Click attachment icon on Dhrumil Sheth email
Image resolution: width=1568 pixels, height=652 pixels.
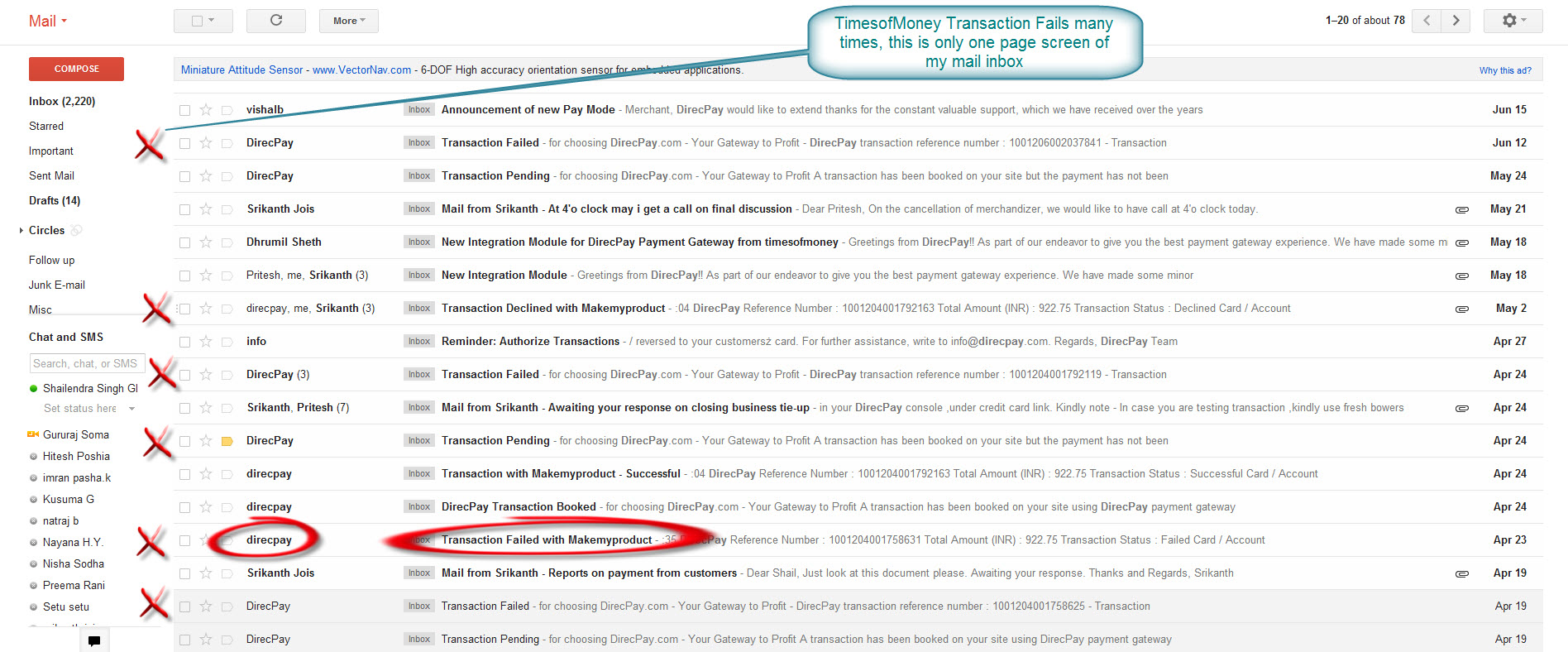[x=1462, y=242]
